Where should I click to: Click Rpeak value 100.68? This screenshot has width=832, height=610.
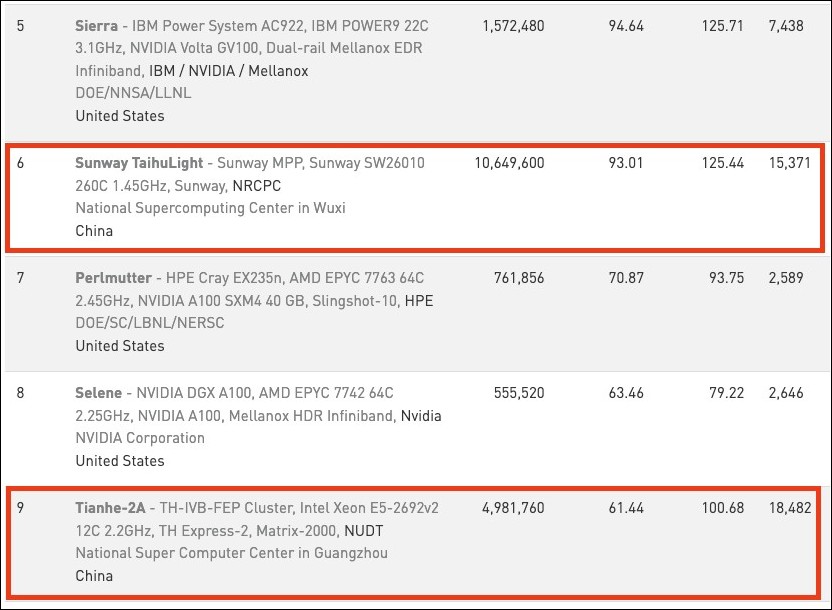(x=723, y=508)
